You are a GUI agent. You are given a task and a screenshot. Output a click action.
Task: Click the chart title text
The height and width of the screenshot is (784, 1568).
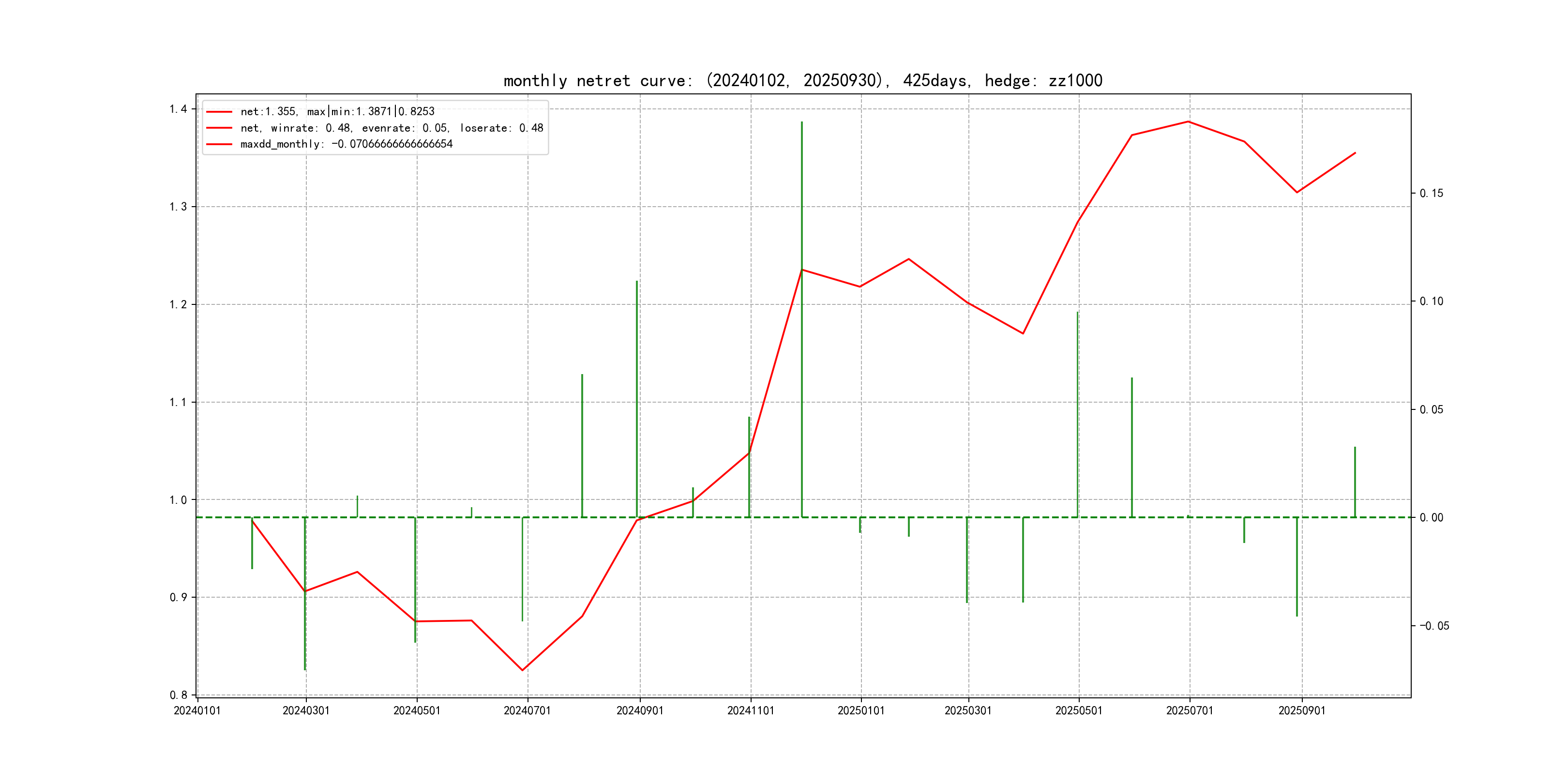click(x=802, y=80)
